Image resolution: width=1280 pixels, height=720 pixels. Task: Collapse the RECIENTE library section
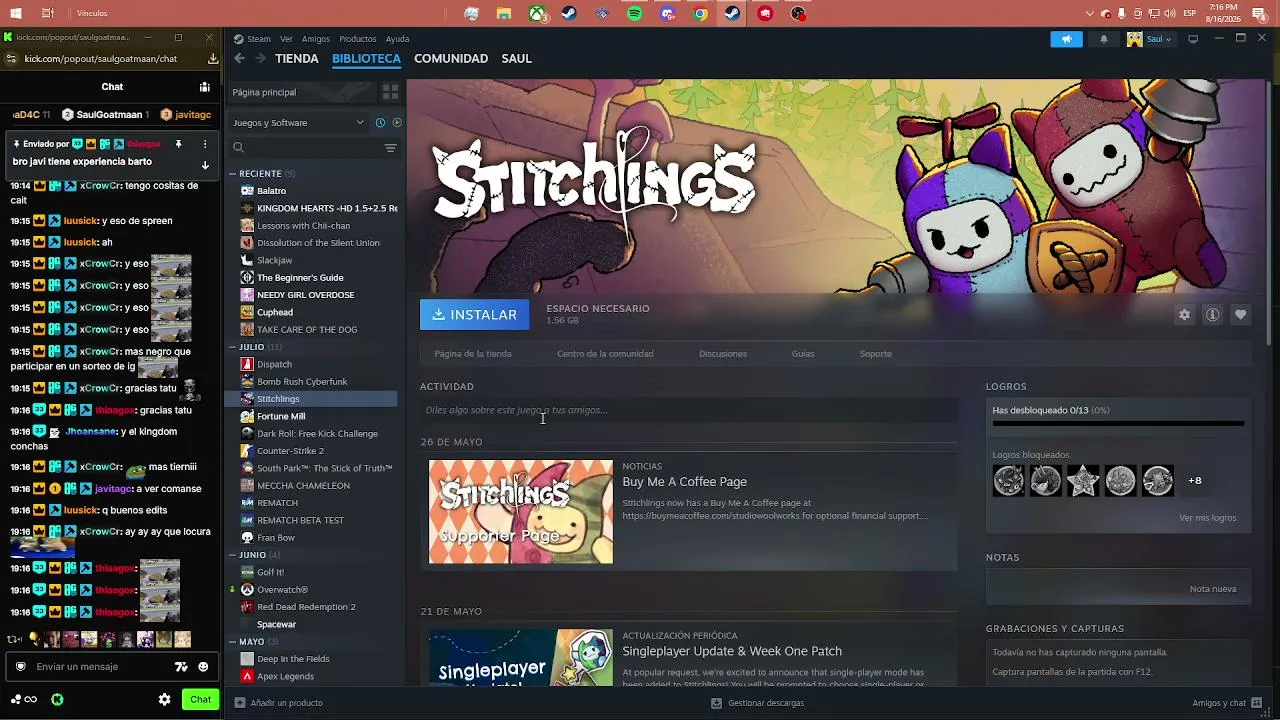pyautogui.click(x=233, y=174)
